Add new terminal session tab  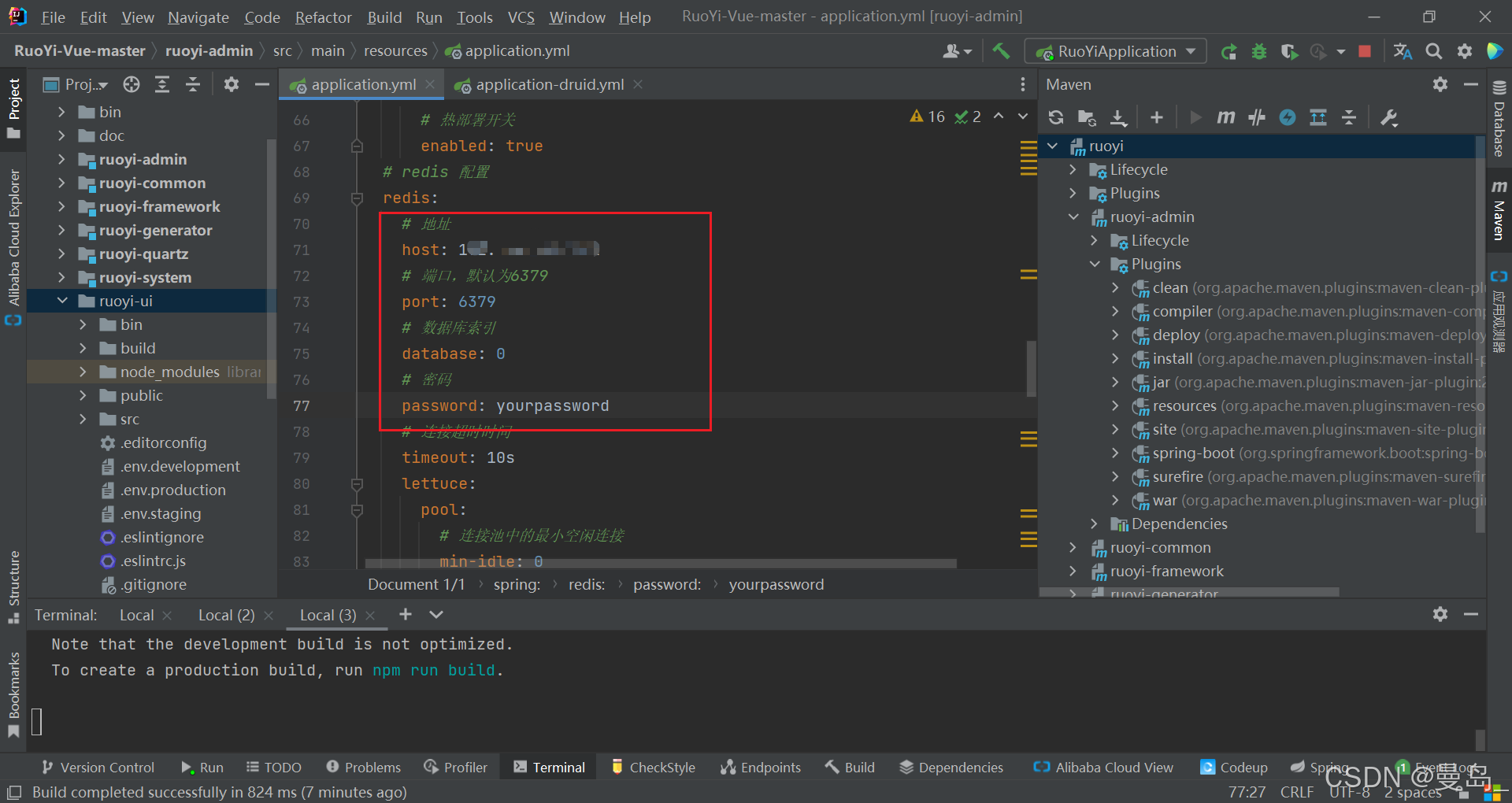coord(406,615)
